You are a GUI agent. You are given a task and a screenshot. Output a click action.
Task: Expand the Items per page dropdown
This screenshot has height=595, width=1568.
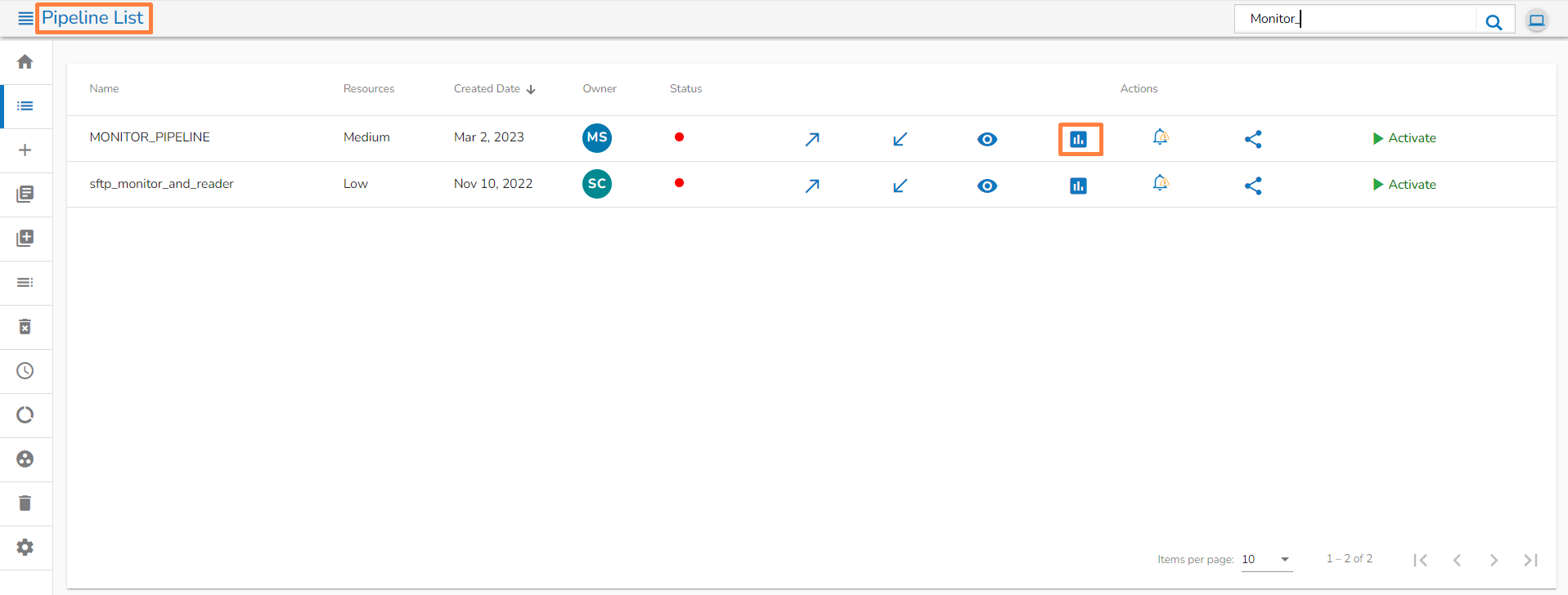click(1267, 560)
